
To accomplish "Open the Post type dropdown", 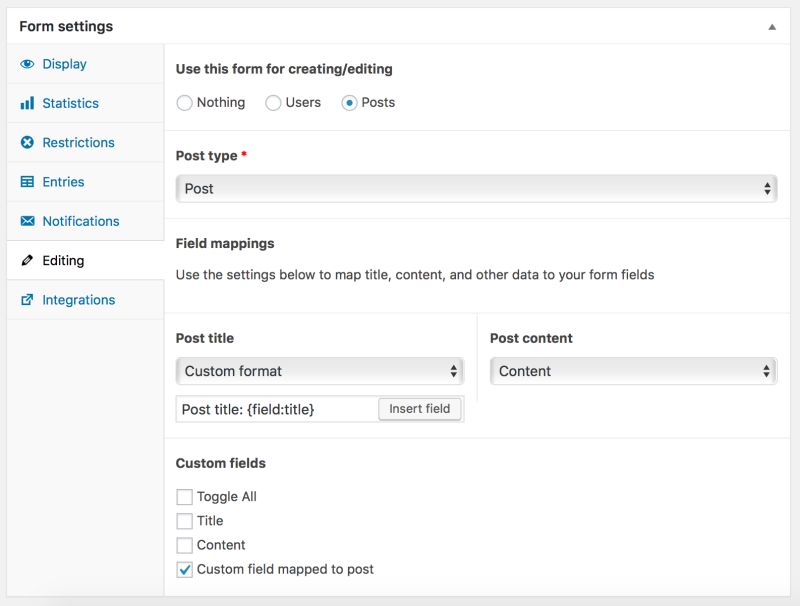I will pos(476,187).
